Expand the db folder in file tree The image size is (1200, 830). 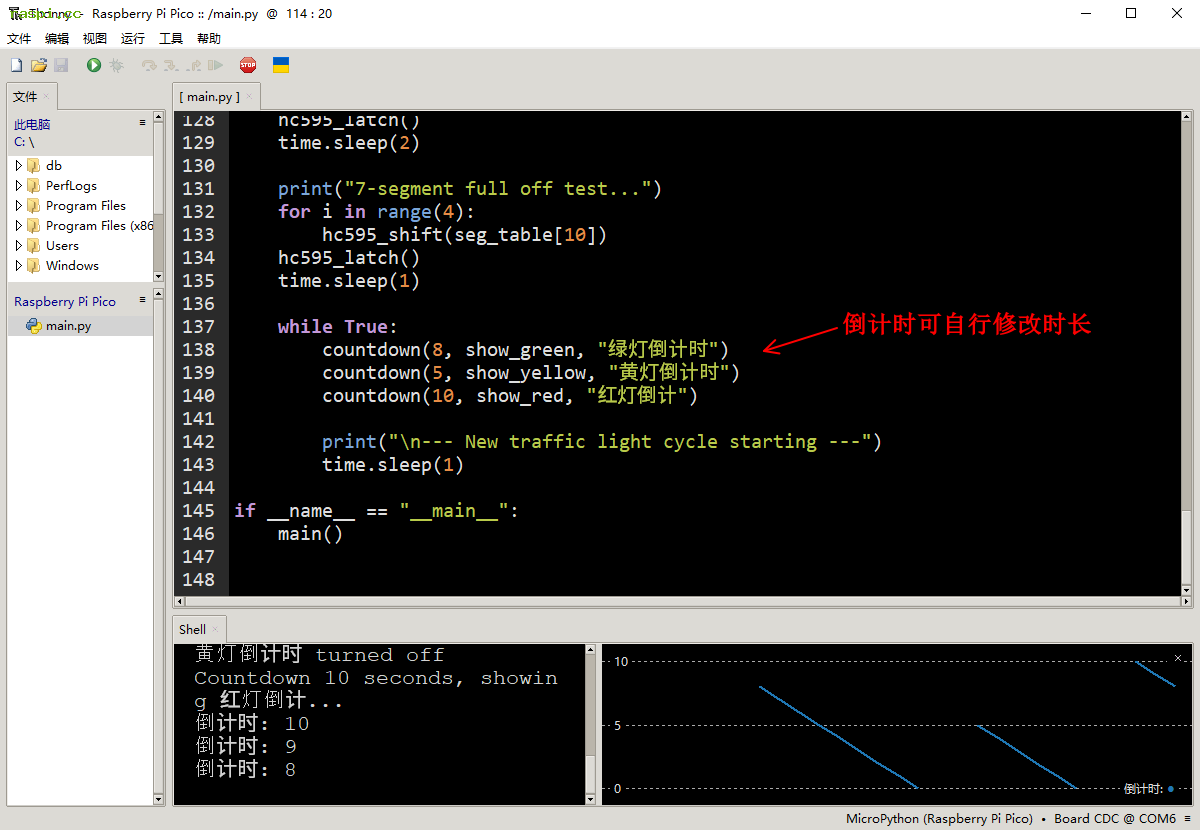pos(19,166)
